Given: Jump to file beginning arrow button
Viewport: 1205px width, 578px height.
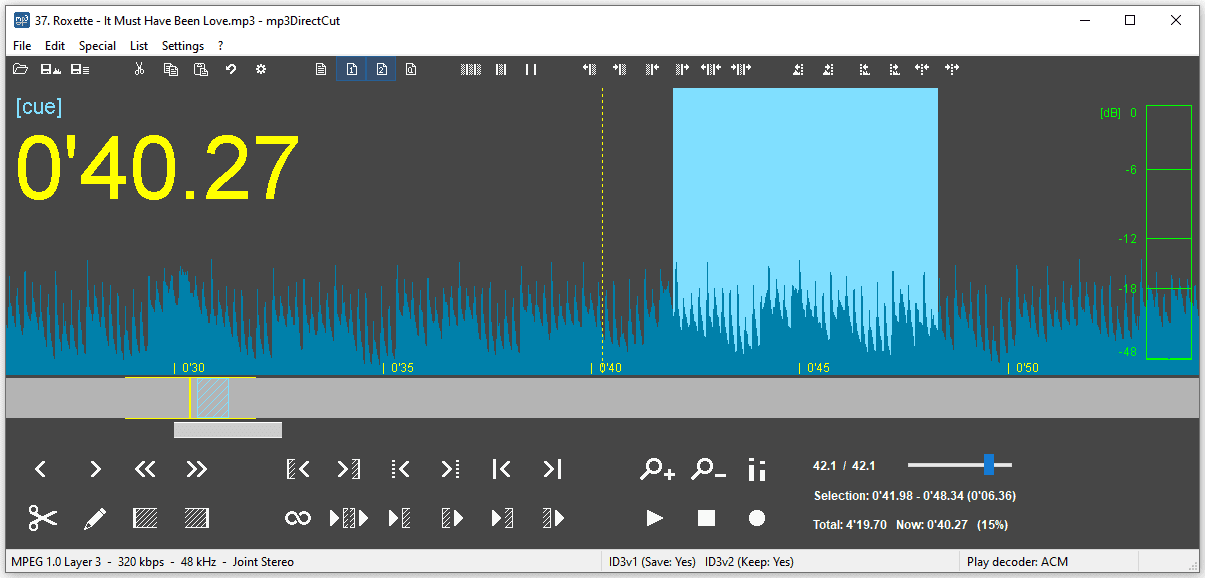Looking at the screenshot, I should pyautogui.click(x=502, y=468).
